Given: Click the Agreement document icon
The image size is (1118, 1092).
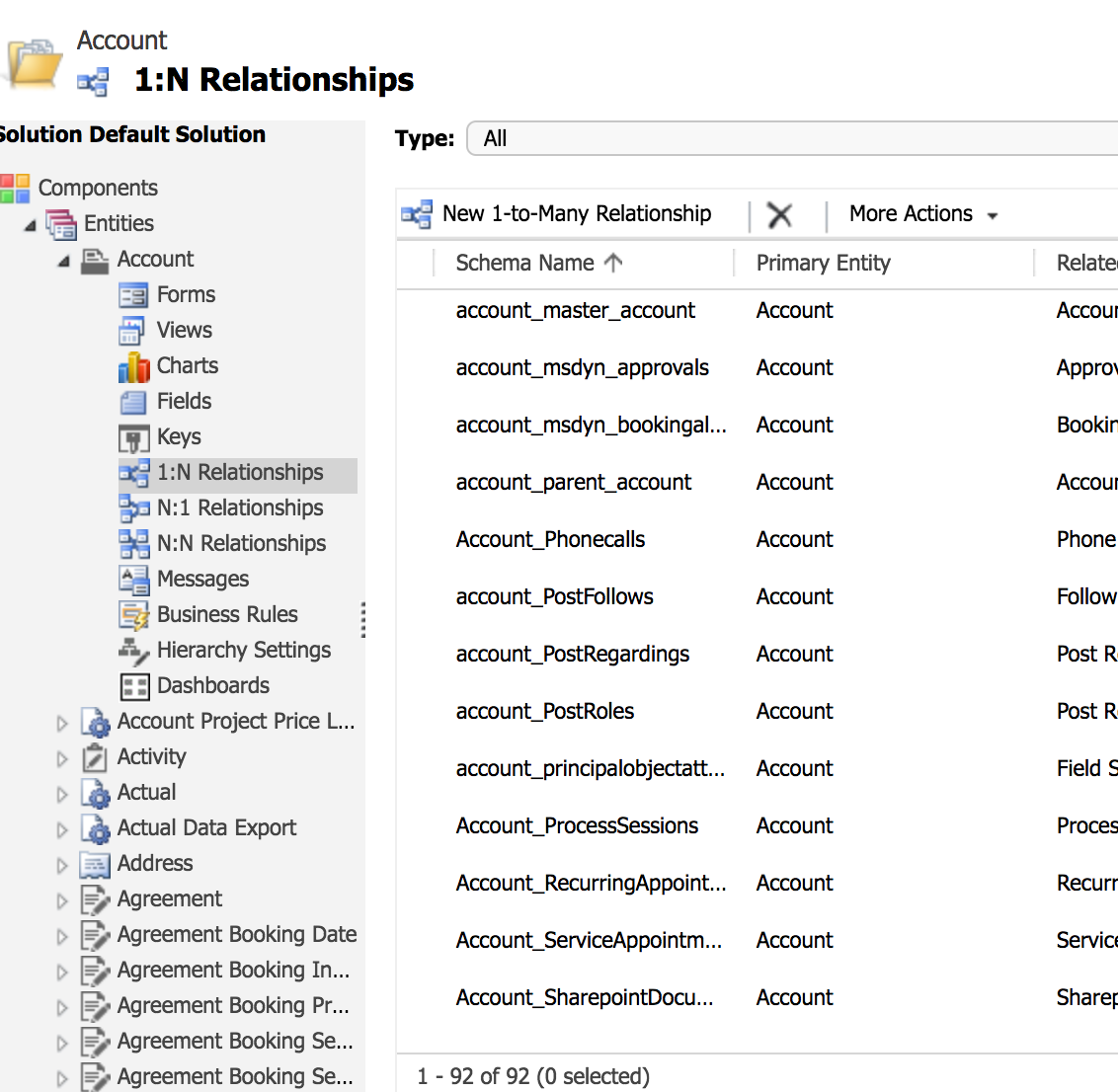Looking at the screenshot, I should (x=95, y=900).
